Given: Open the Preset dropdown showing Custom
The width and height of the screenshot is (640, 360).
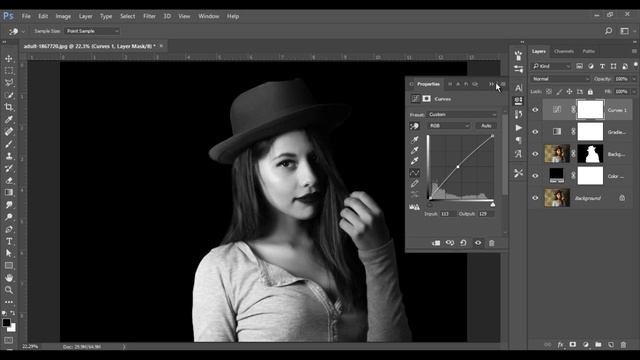Looking at the screenshot, I should click(462, 115).
